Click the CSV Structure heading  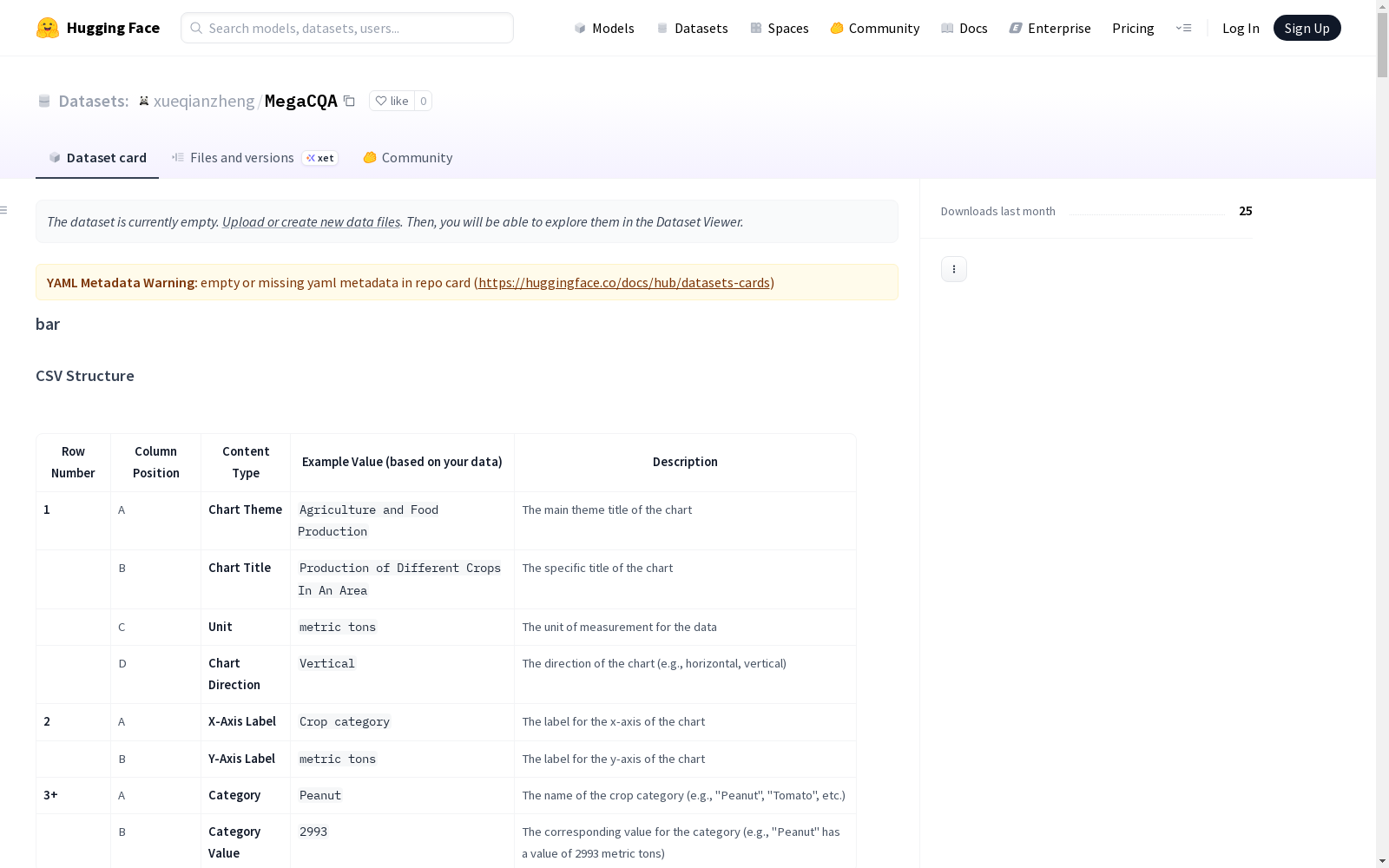click(85, 376)
